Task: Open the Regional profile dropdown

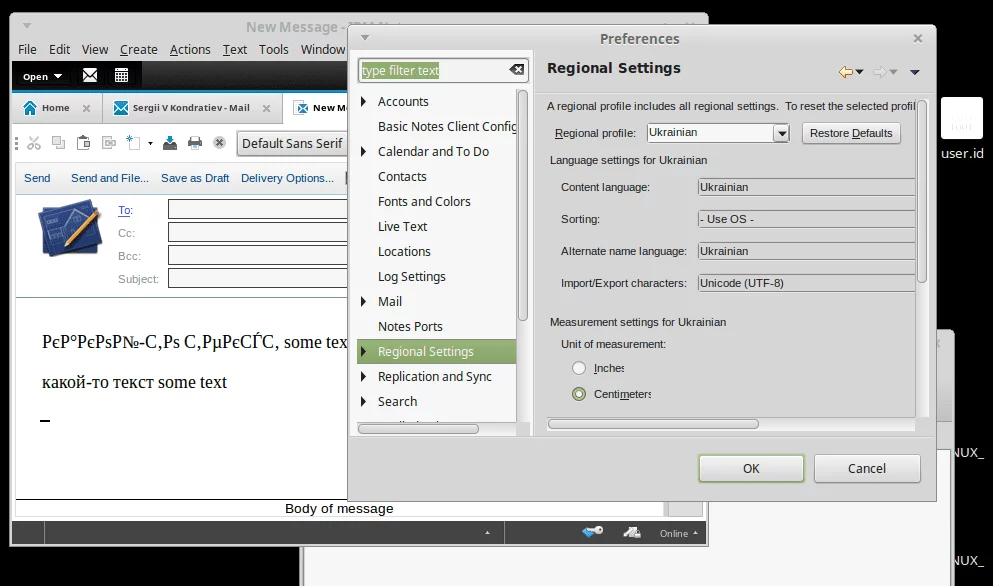Action: [781, 133]
